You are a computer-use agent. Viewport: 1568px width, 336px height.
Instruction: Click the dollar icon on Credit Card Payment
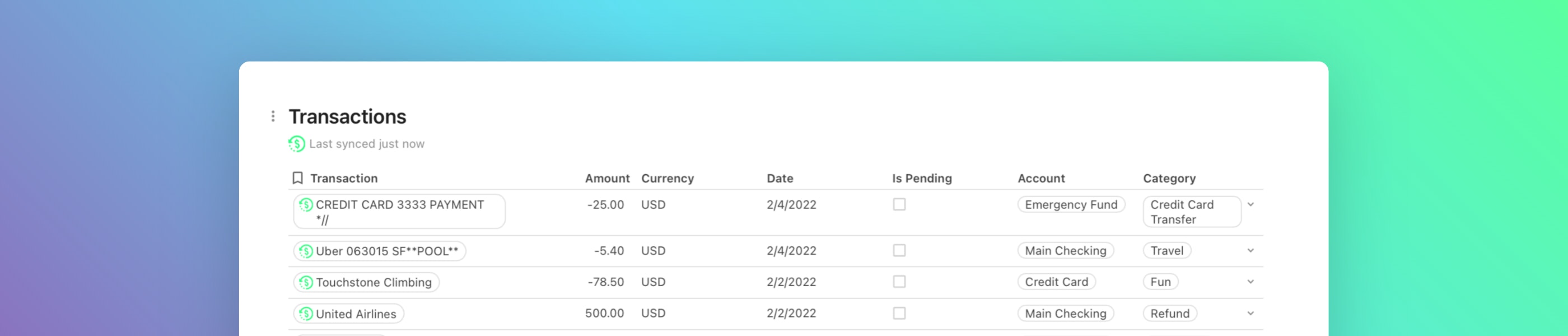(306, 204)
